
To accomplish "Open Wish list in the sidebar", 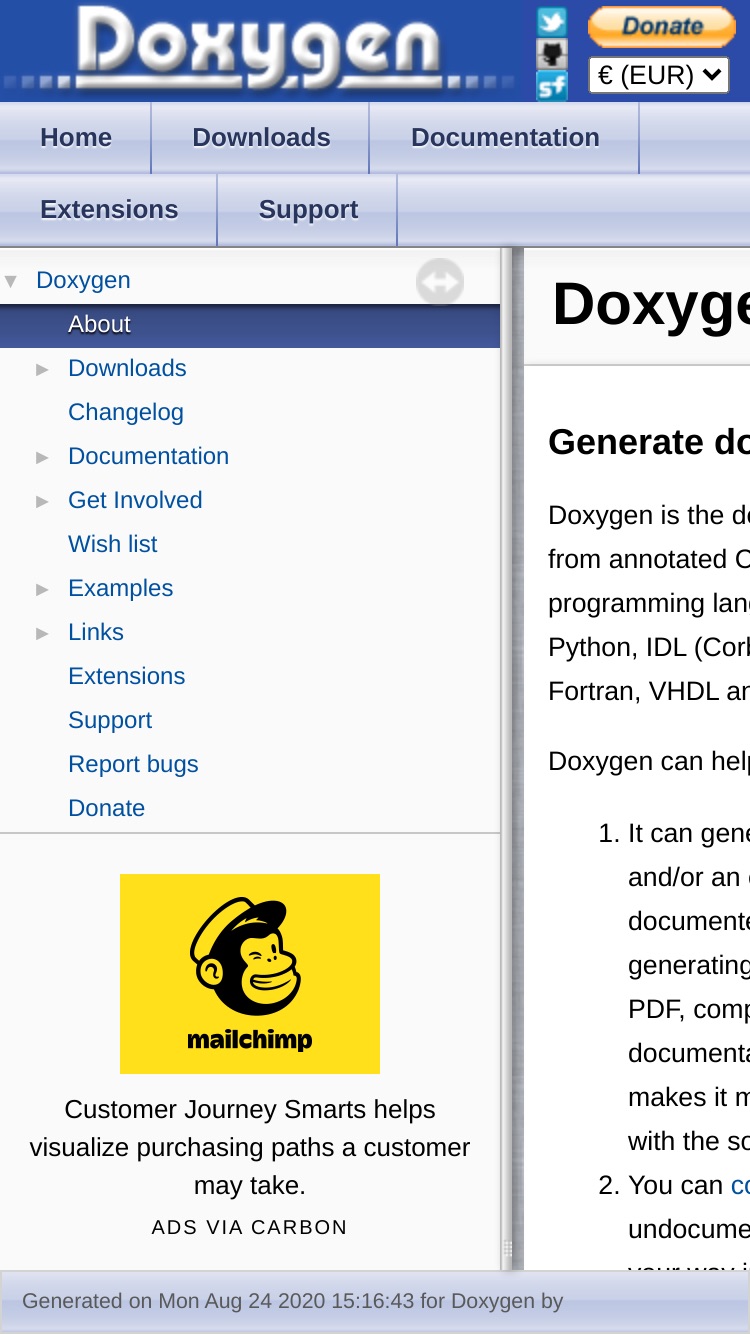I will pos(113,544).
